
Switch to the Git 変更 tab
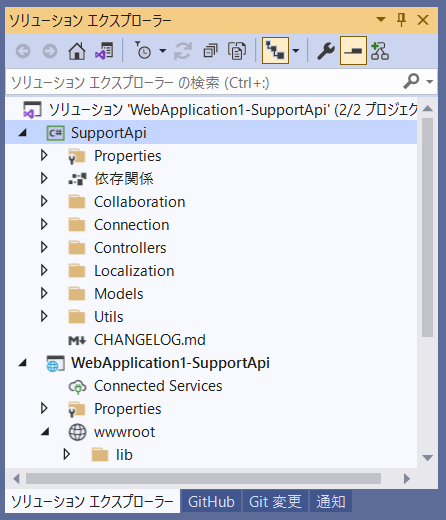pos(275,502)
